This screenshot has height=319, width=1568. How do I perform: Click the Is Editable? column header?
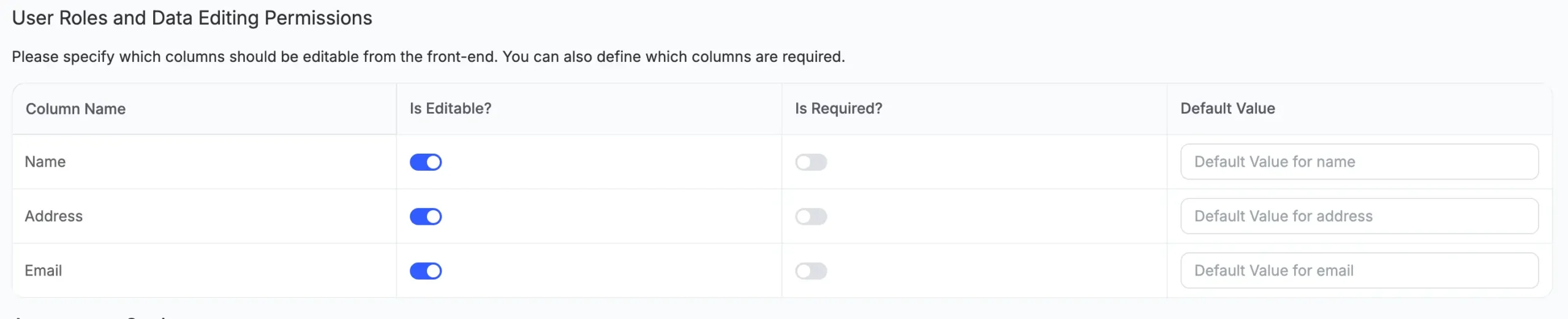tap(450, 108)
